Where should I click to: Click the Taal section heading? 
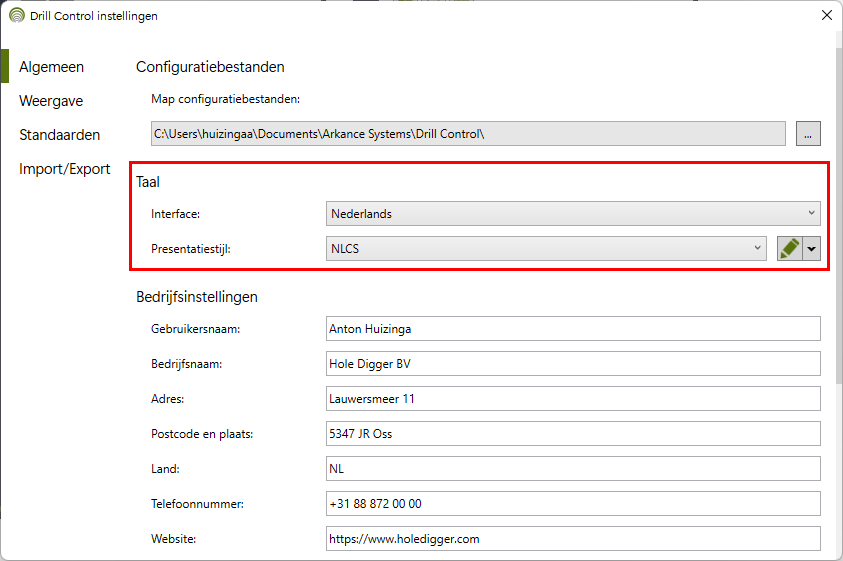pyautogui.click(x=148, y=182)
